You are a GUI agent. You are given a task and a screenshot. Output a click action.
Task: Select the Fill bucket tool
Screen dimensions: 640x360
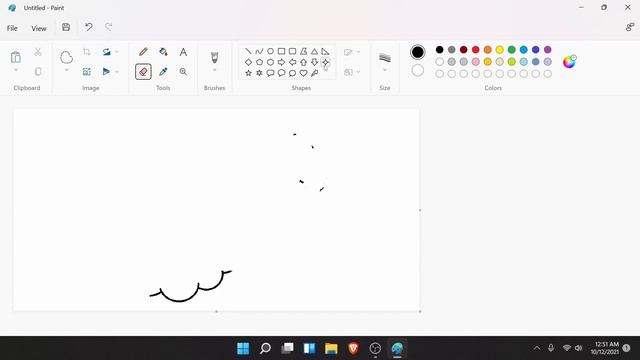coord(163,52)
